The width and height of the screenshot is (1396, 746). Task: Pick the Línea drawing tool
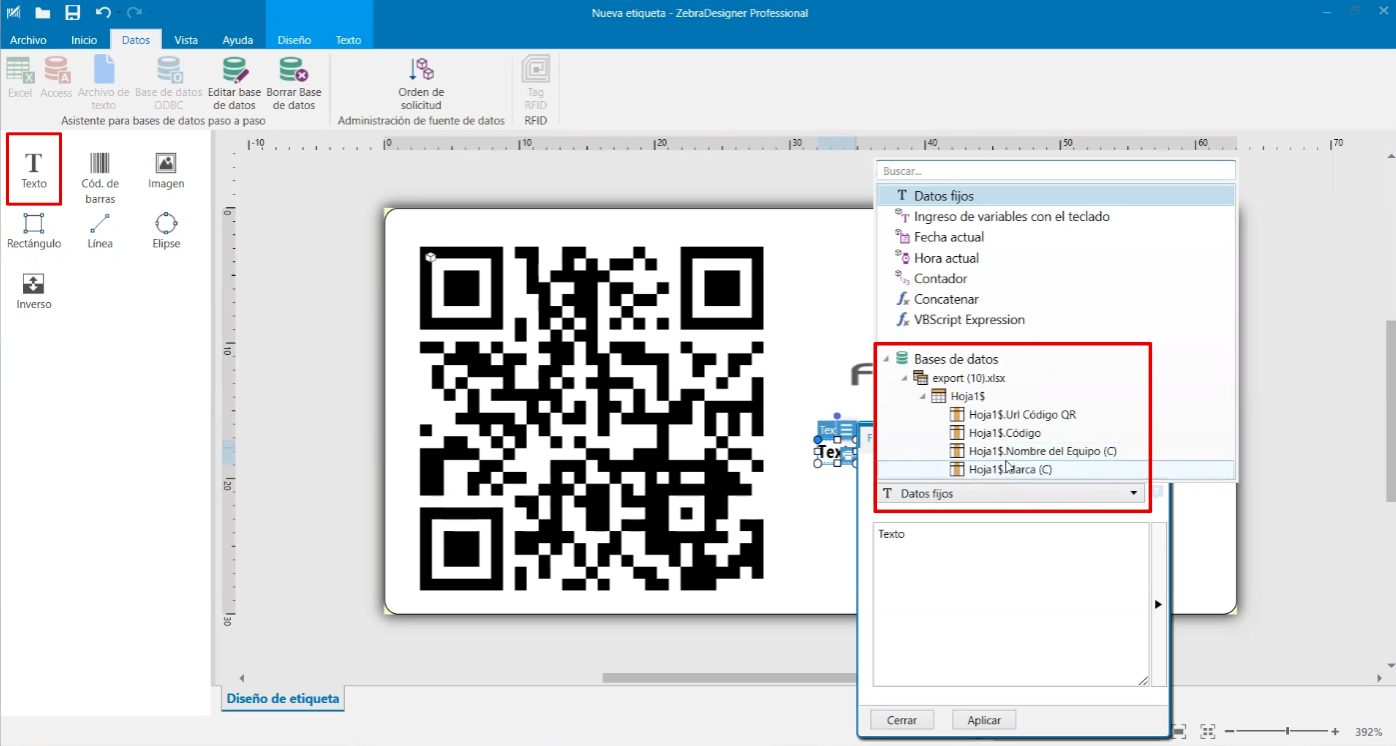click(100, 231)
